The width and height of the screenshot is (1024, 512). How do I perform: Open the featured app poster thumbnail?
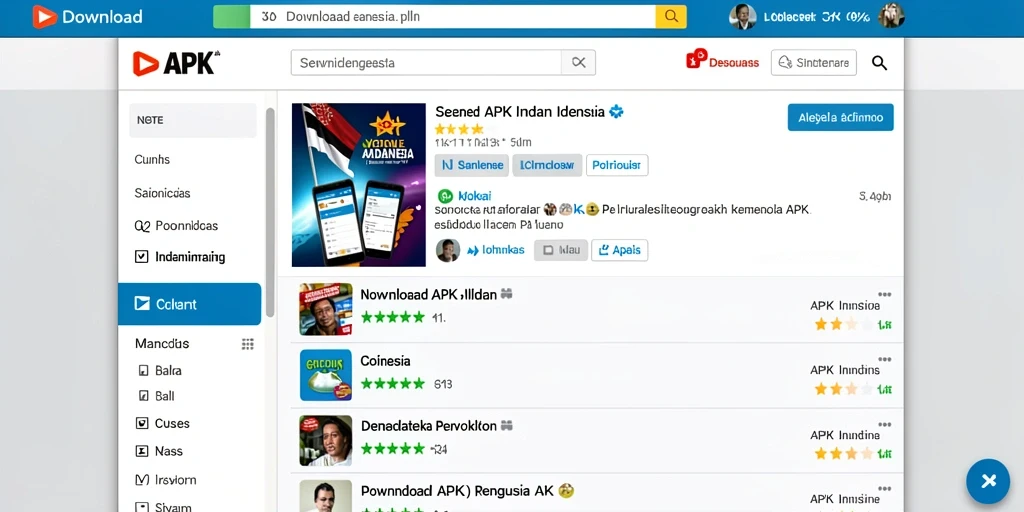[x=359, y=185]
